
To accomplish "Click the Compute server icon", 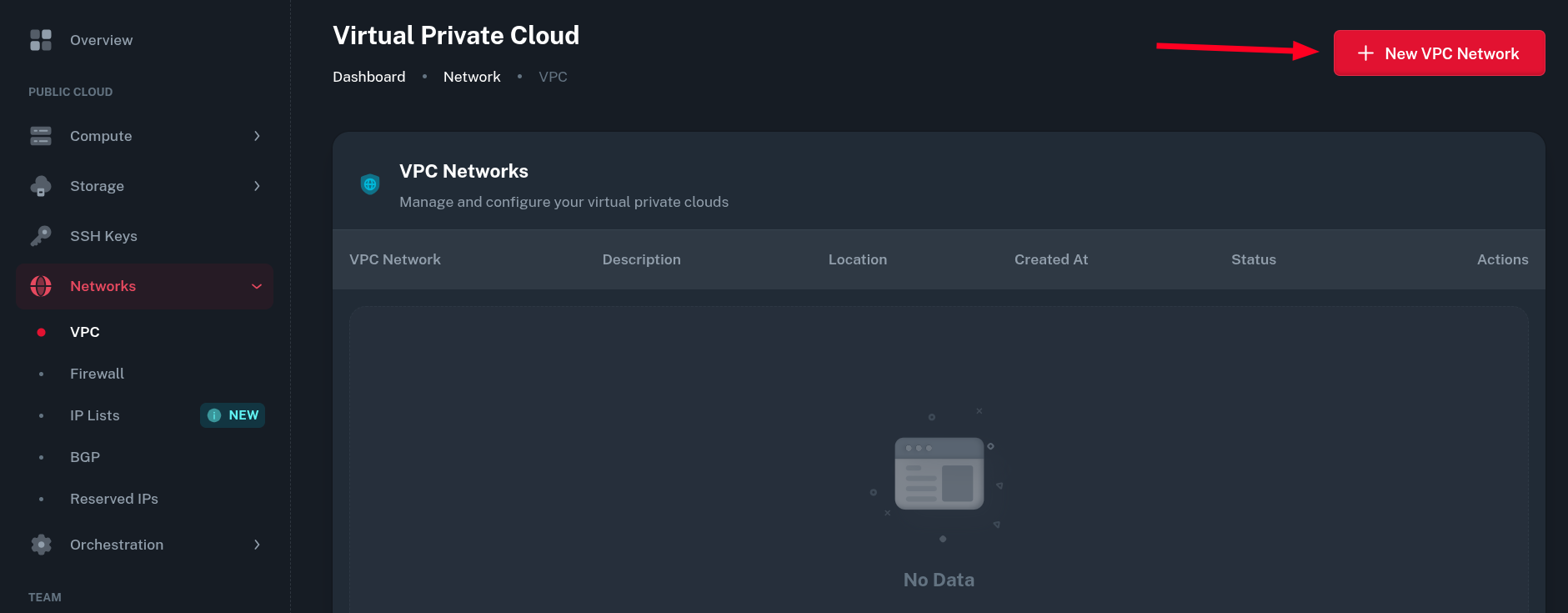I will pyautogui.click(x=41, y=136).
